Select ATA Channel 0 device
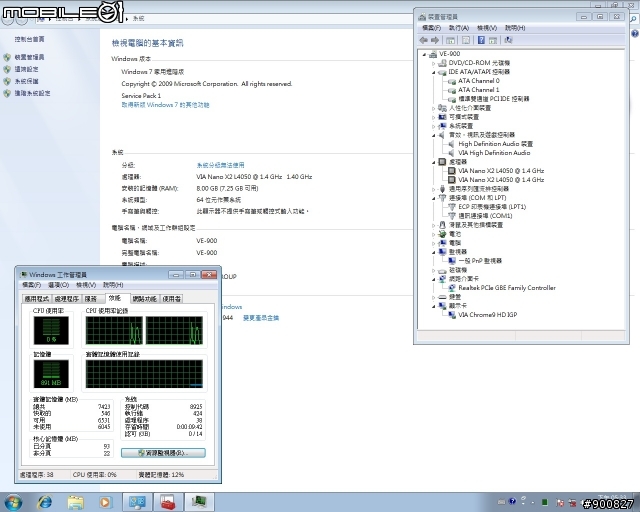This screenshot has height=512, width=640. (x=478, y=81)
